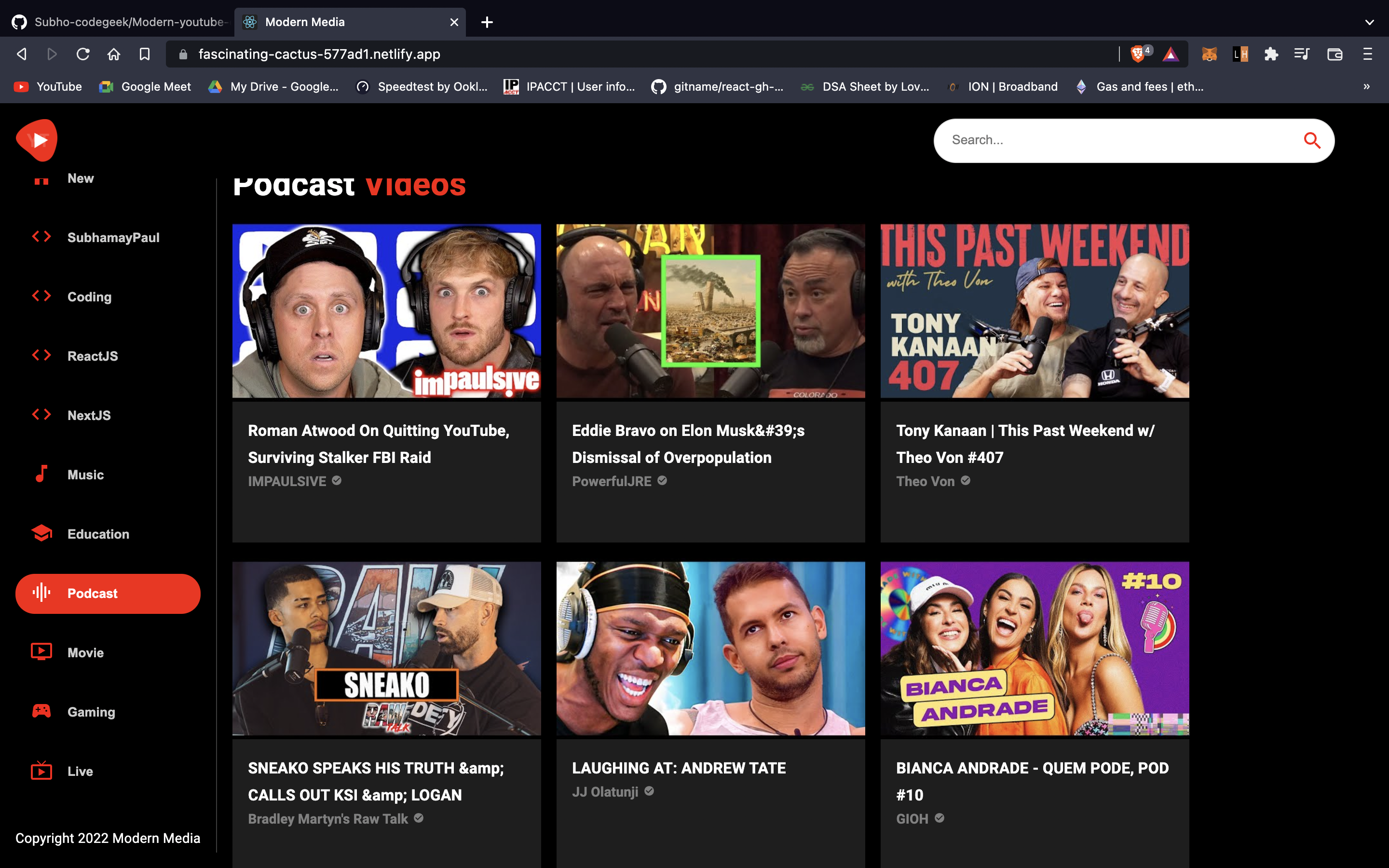Open the Music category in sidebar

click(85, 475)
